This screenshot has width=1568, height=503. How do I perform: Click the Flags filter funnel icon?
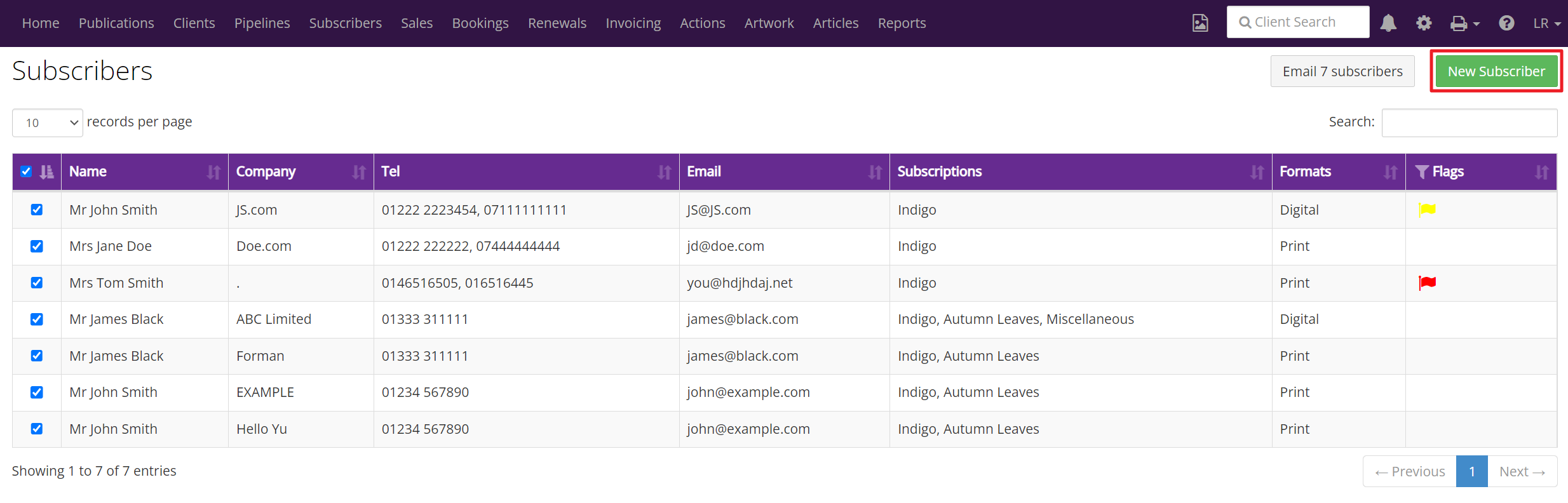click(1422, 171)
